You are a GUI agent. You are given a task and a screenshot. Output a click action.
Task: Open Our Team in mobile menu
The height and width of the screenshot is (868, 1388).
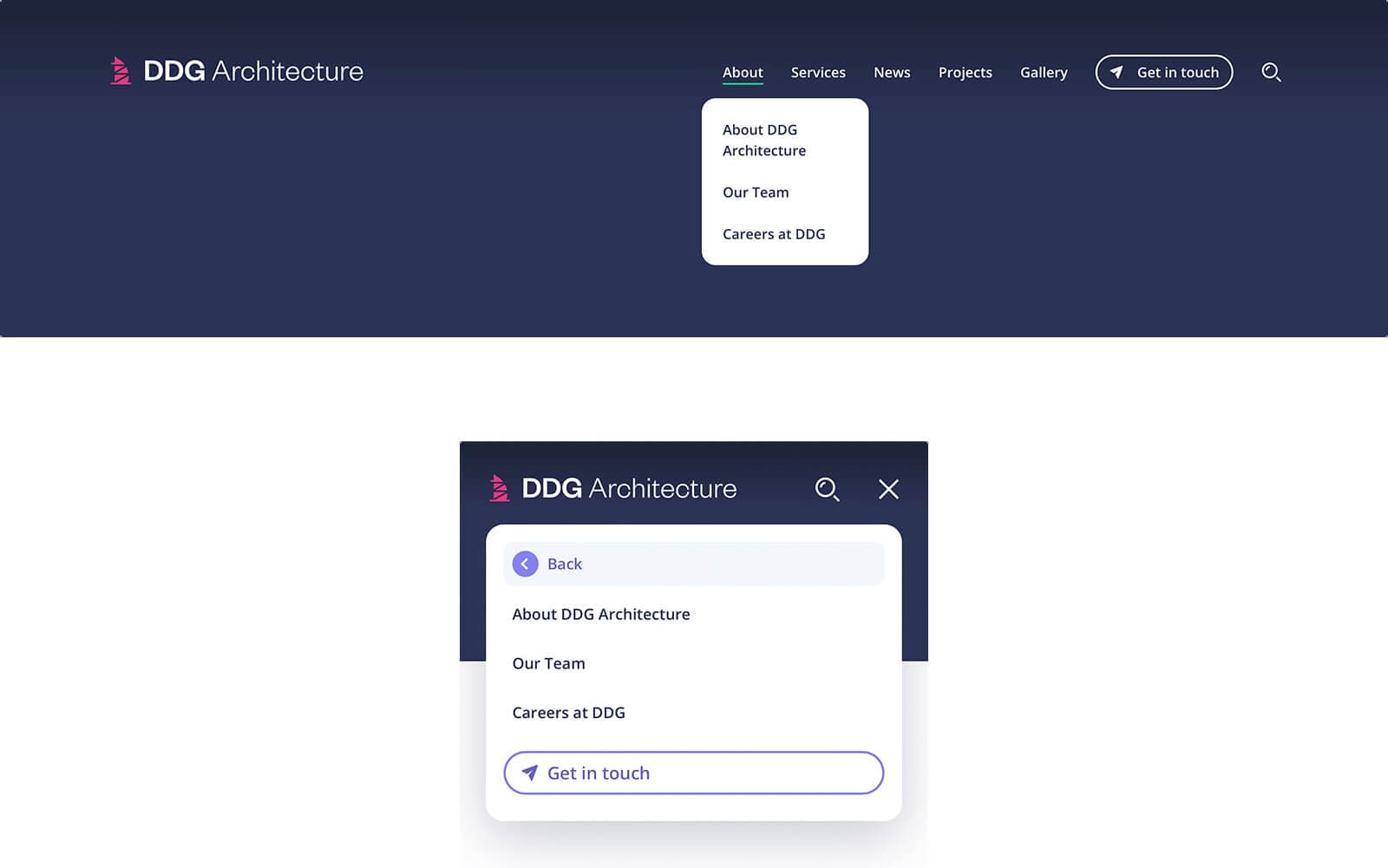click(x=548, y=663)
